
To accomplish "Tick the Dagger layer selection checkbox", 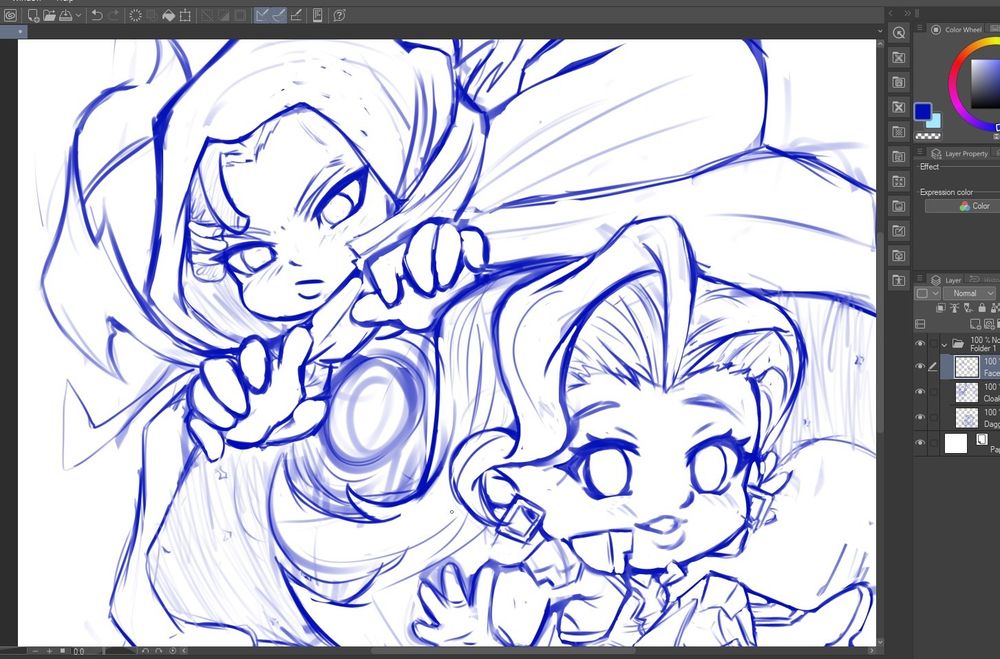I will tap(934, 417).
